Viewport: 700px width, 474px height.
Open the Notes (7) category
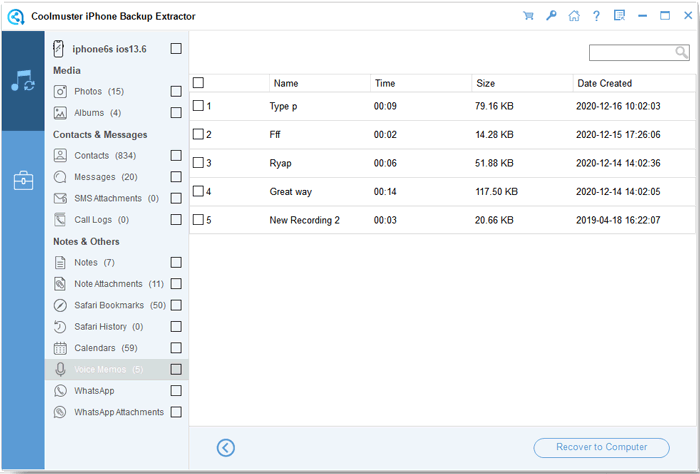point(95,262)
